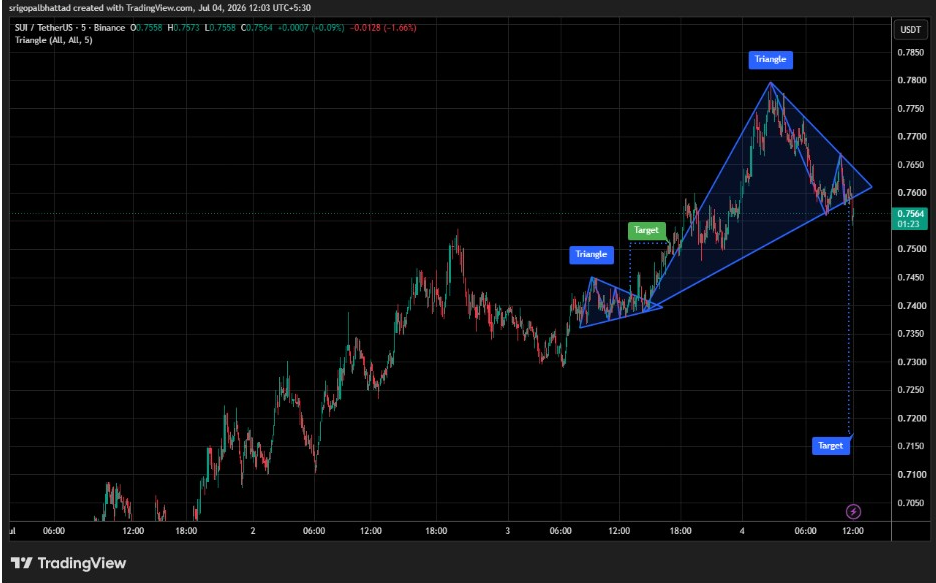Click the Triangle (All, All, 5) indicator legend
The image size is (936, 583).
point(54,40)
